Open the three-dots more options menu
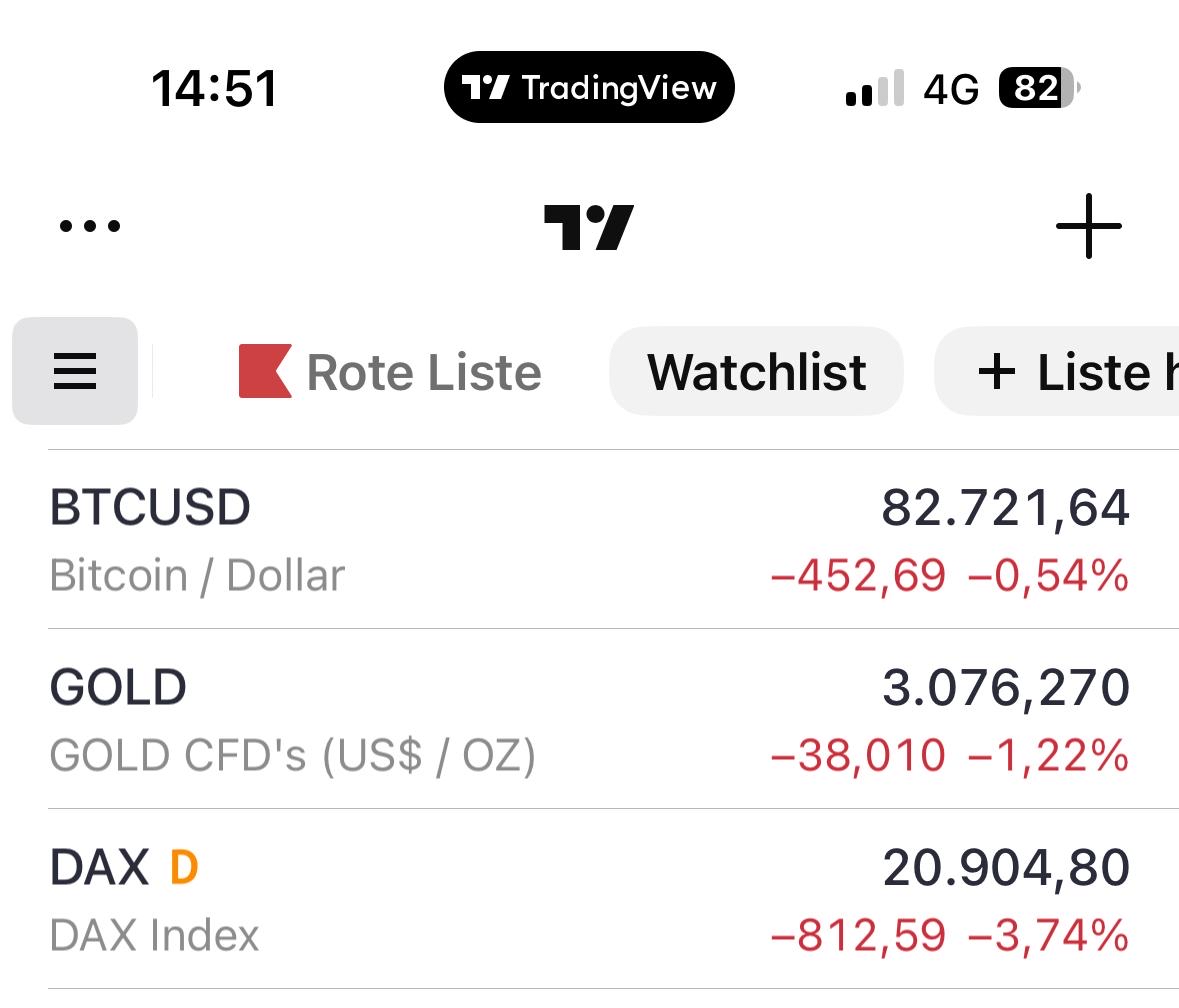This screenshot has width=1179, height=1008. [x=90, y=226]
